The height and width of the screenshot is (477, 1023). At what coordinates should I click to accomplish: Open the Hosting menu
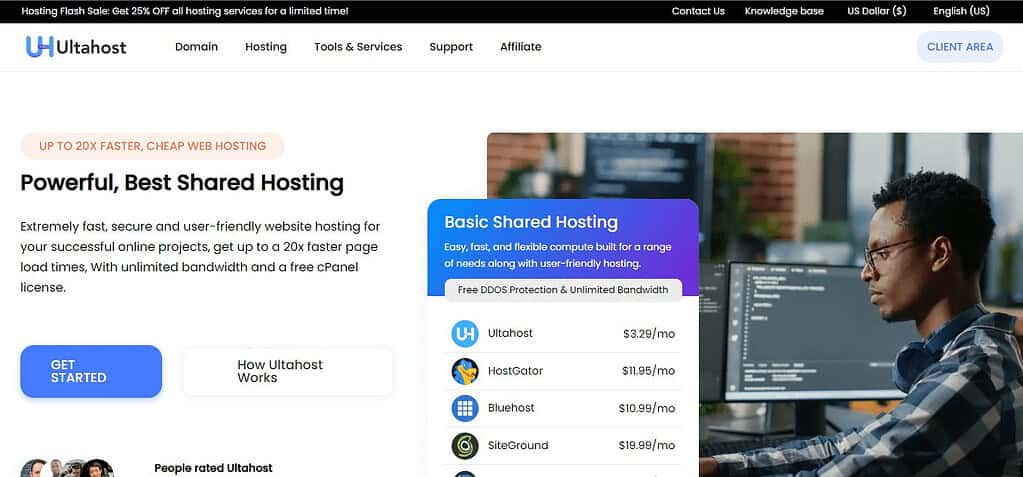266,47
